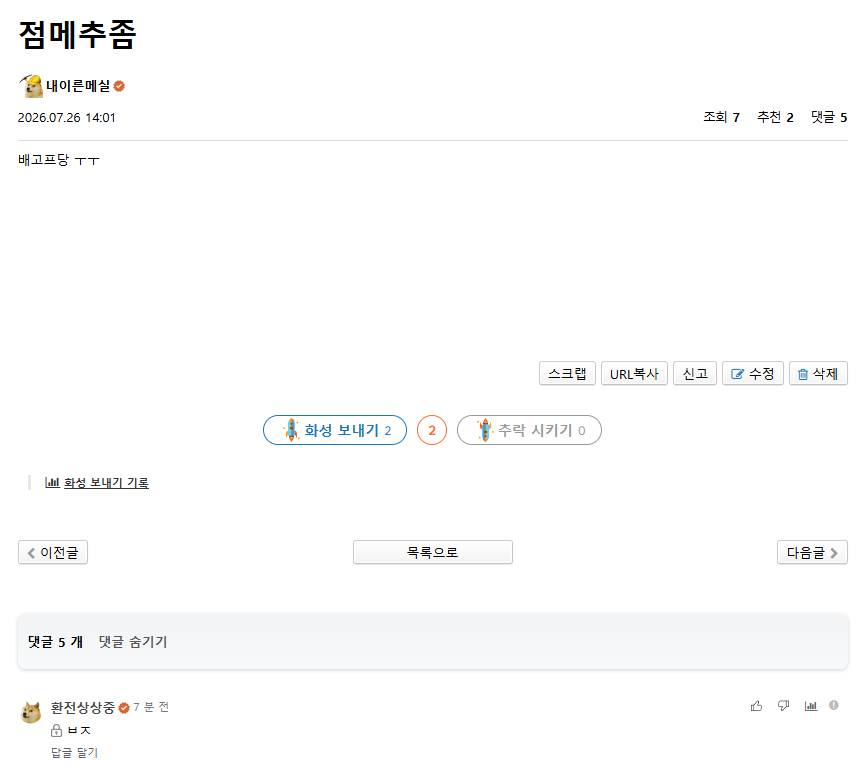
Task: Click the post date 2026.07.26 14:01
Action: coord(66,117)
